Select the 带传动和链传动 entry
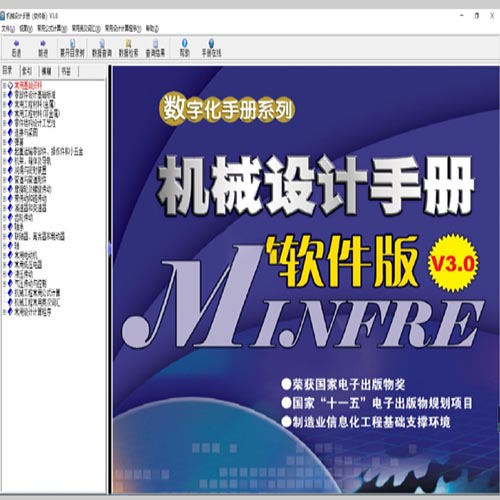This screenshot has height=500, width=500. point(30,199)
